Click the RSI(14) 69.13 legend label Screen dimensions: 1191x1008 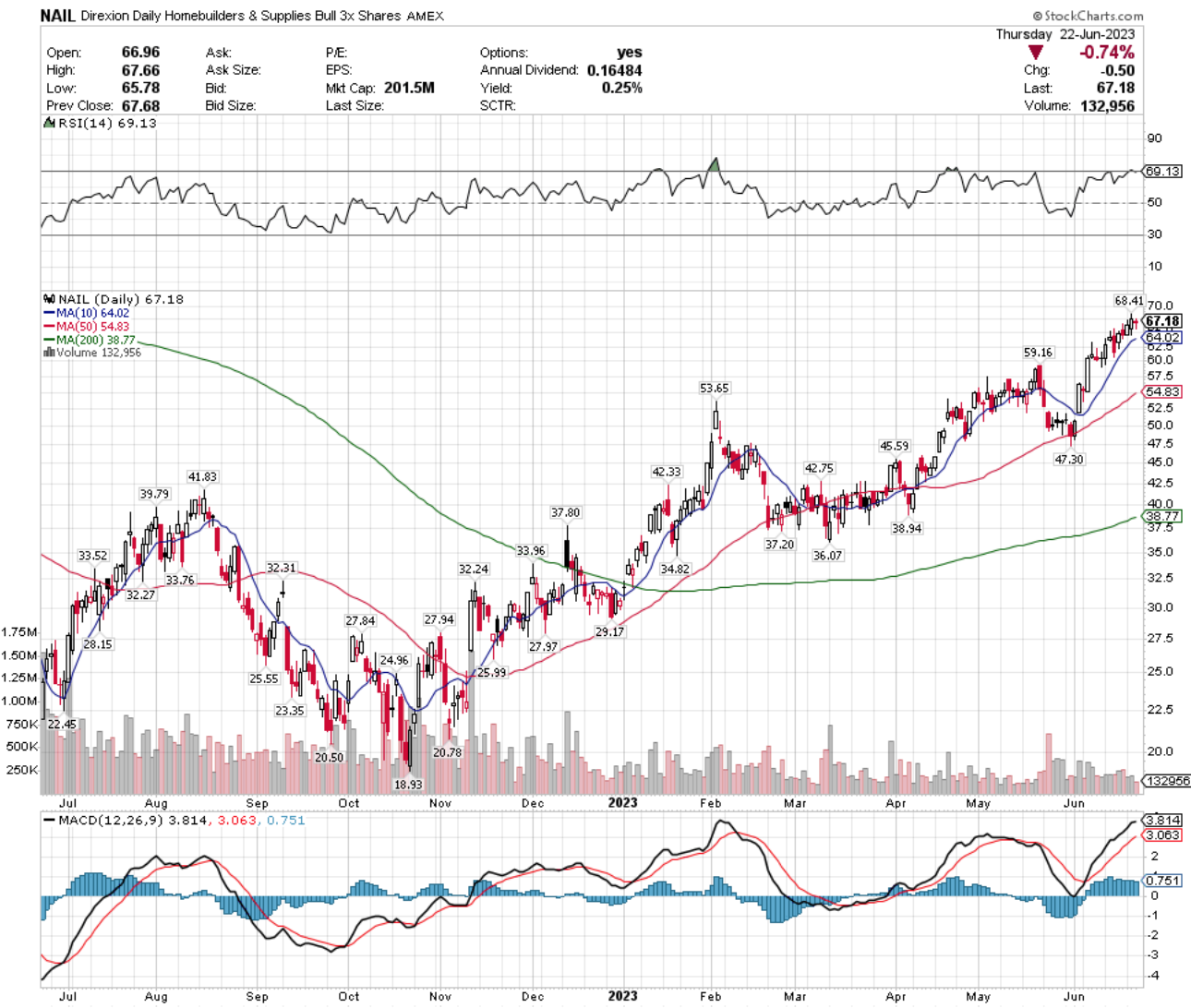(107, 123)
